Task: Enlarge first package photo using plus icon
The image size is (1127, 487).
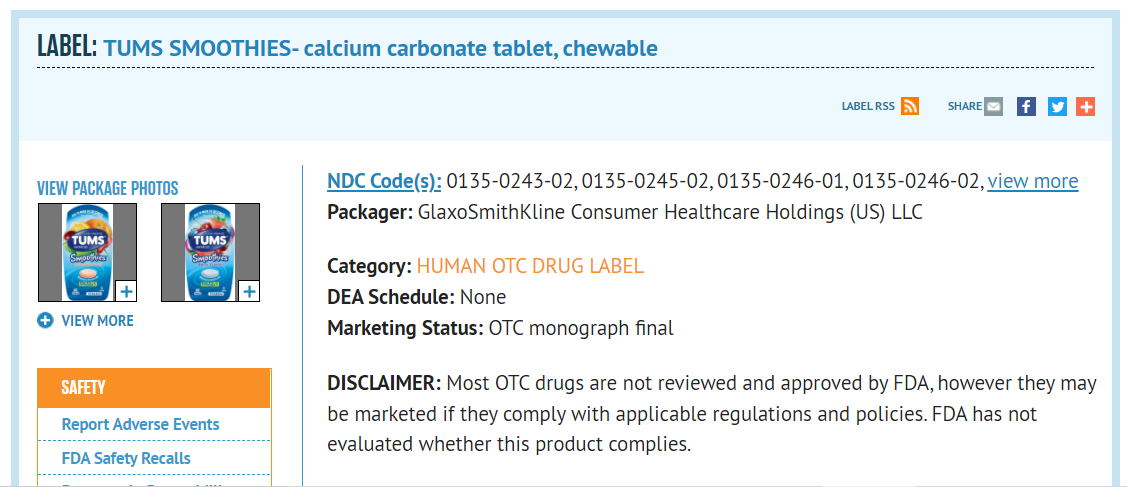Action: [126, 291]
